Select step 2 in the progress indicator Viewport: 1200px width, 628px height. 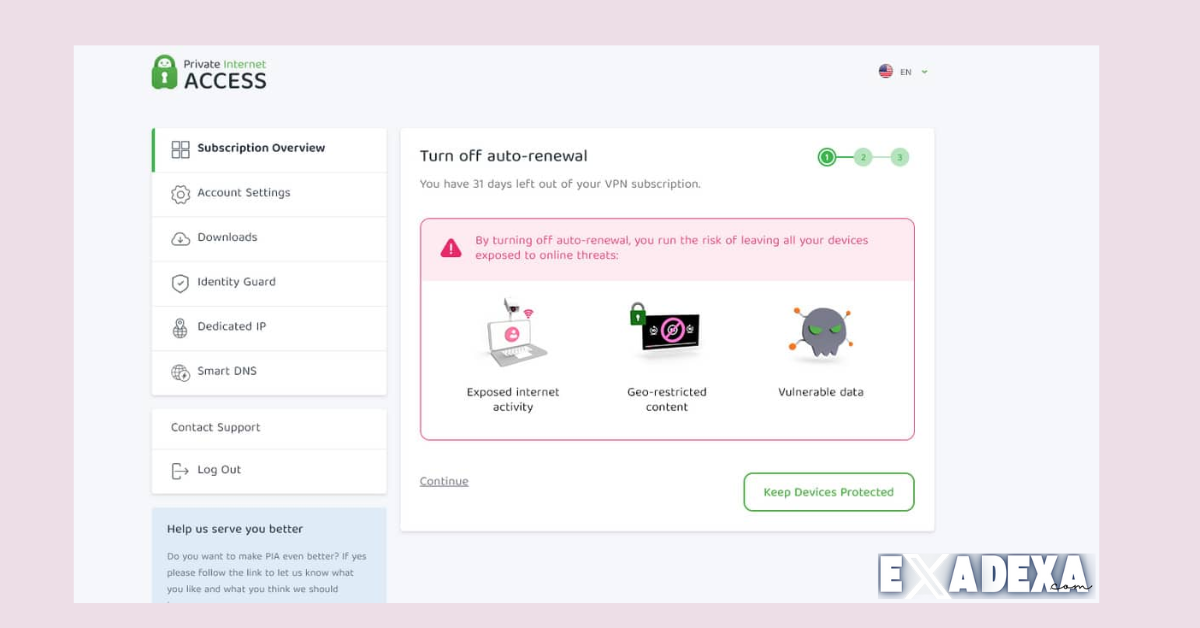(862, 157)
